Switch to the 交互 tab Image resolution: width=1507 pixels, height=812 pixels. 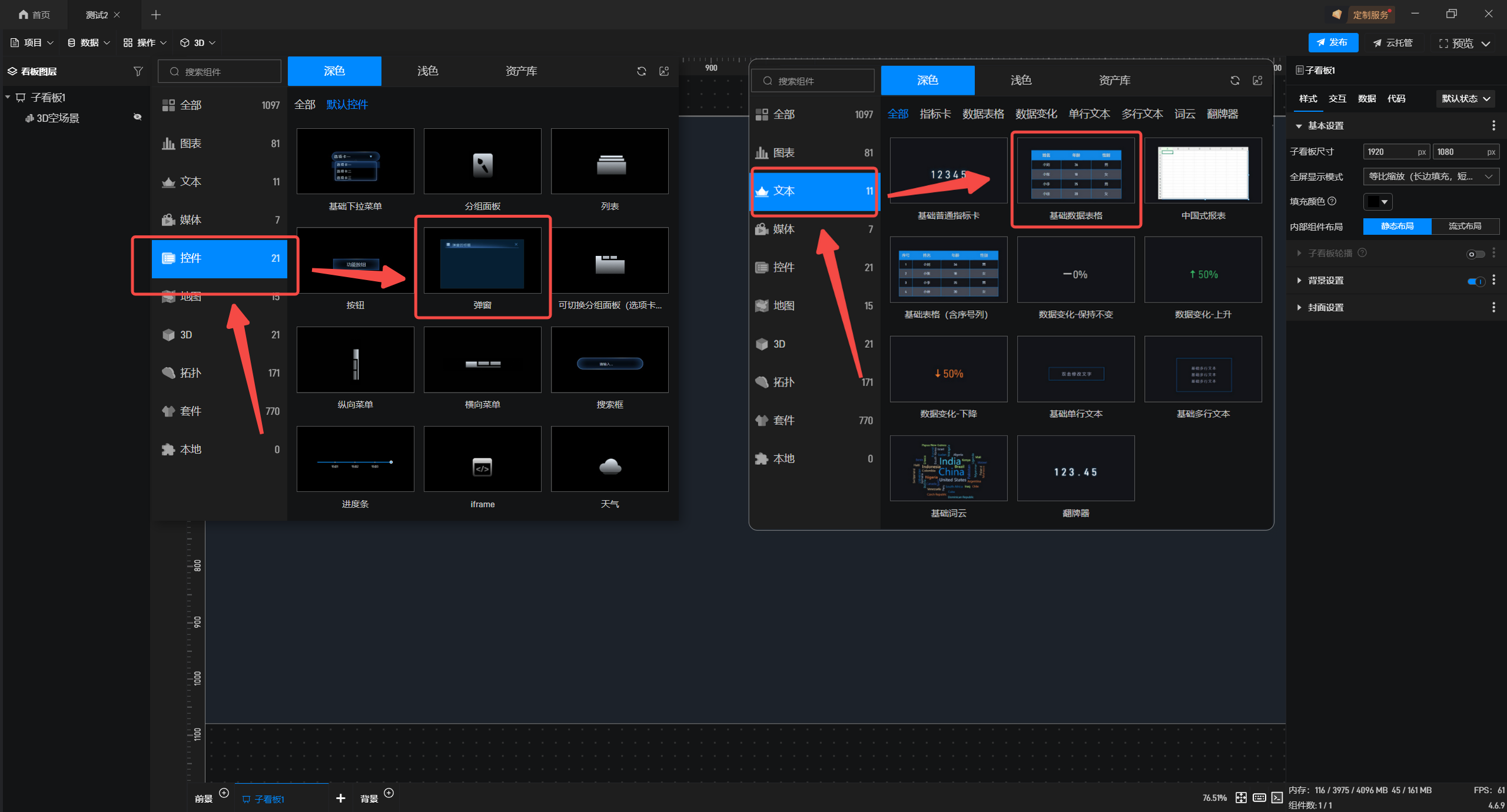(x=1337, y=98)
